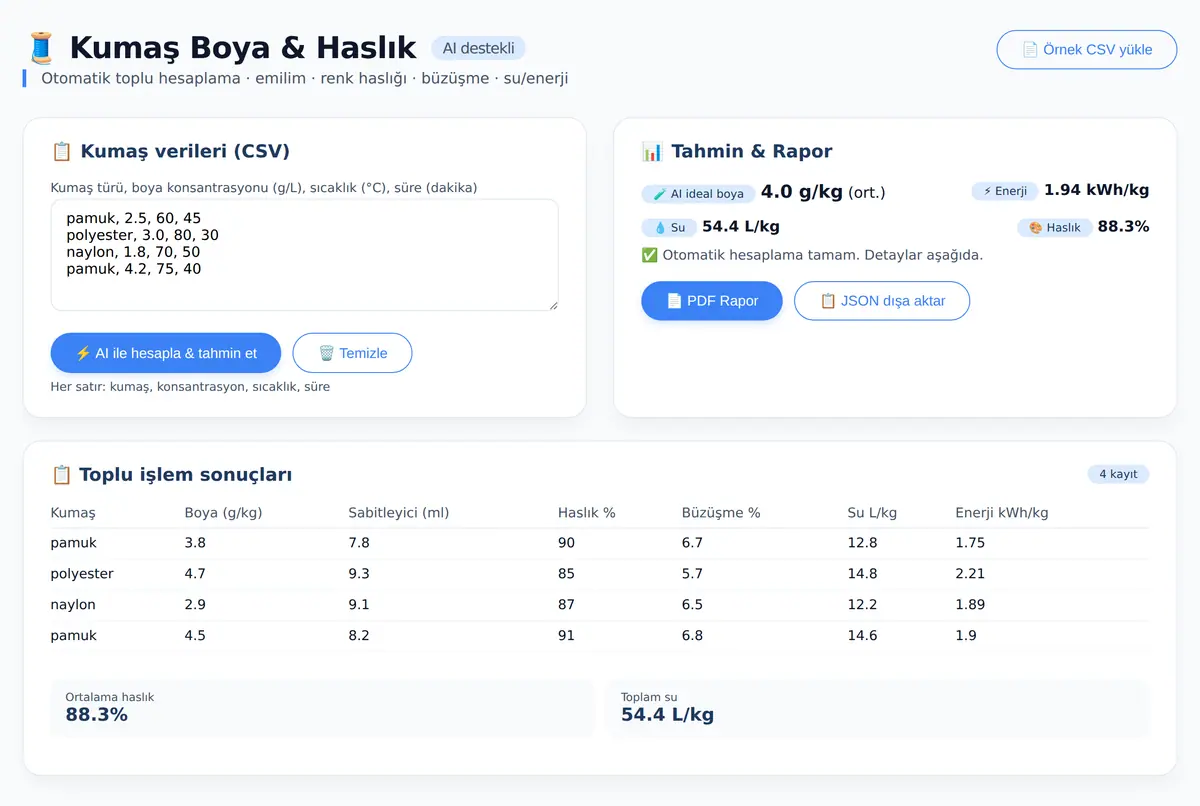Select the polyester row in results table
Image resolution: width=1200 pixels, height=806 pixels.
tap(600, 574)
